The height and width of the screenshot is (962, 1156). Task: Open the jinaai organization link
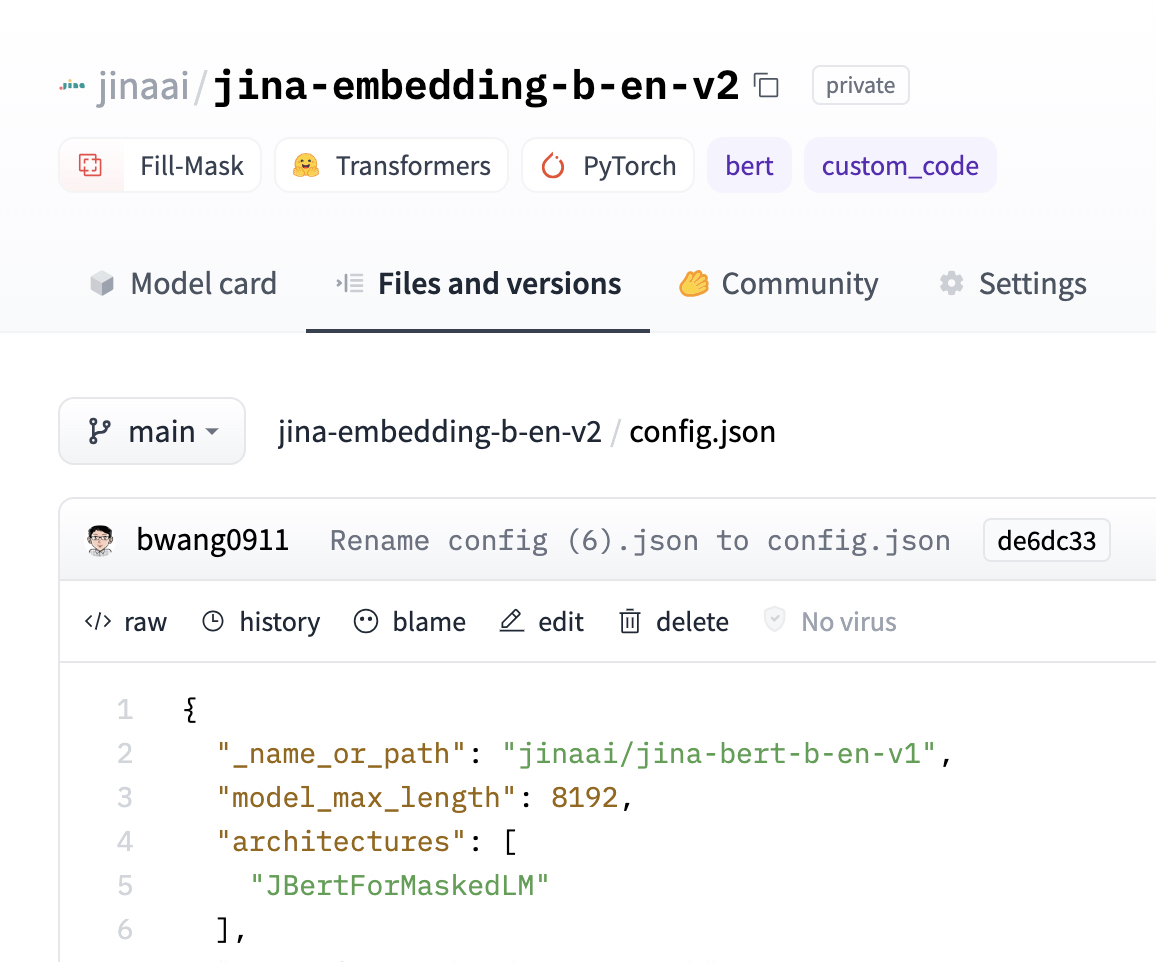[x=143, y=86]
